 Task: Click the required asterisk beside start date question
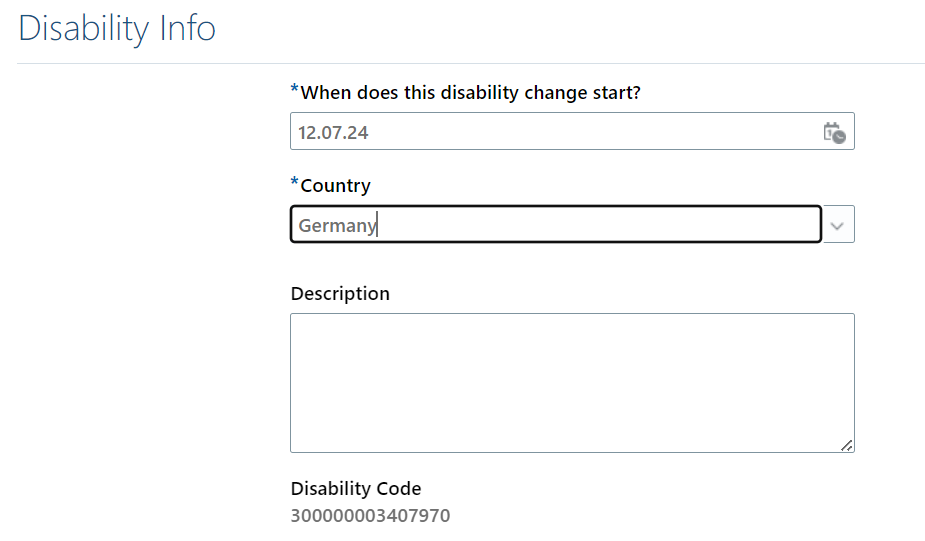point(294,89)
